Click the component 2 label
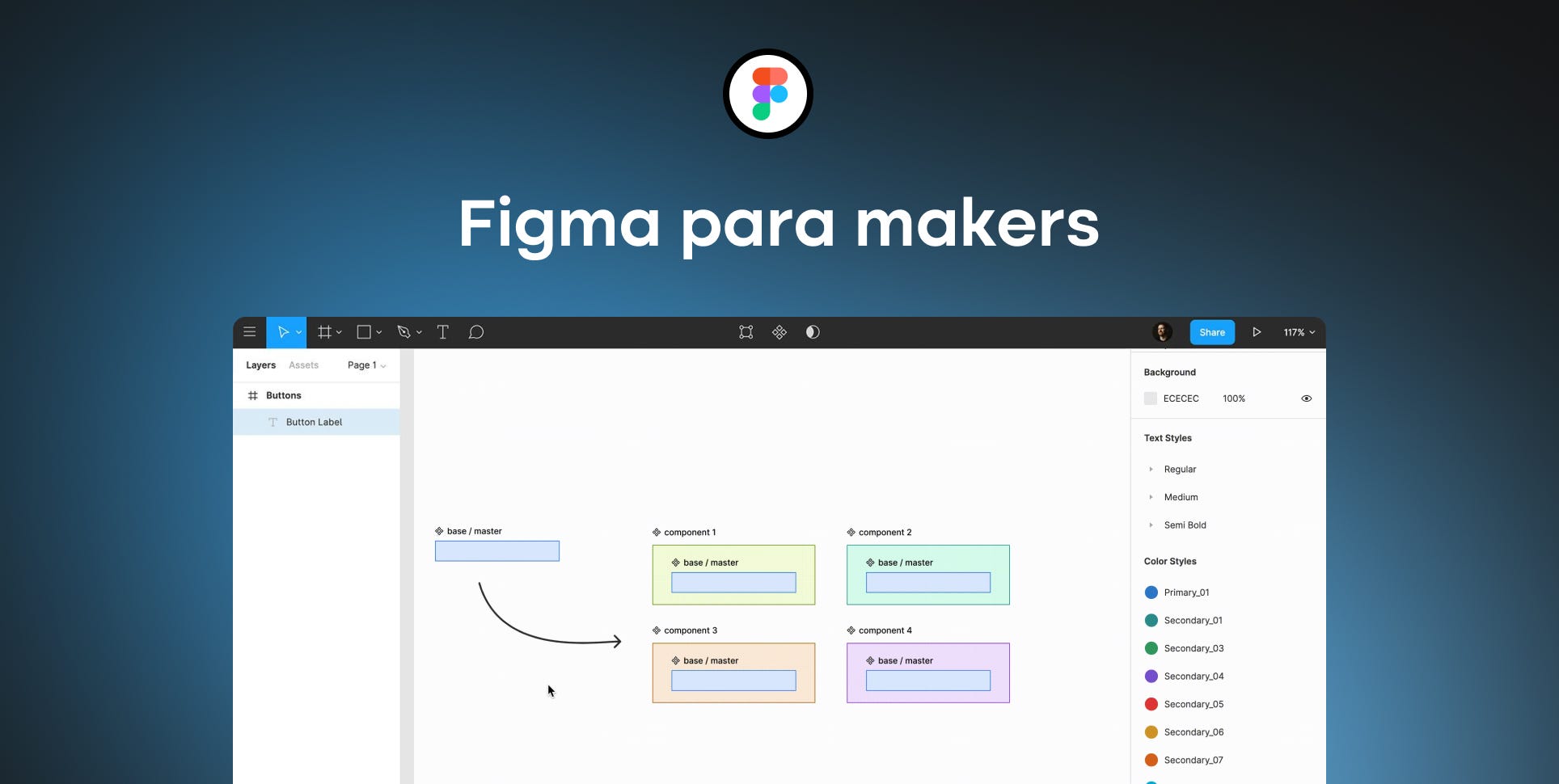Screen dimensions: 1559x784 click(885, 532)
